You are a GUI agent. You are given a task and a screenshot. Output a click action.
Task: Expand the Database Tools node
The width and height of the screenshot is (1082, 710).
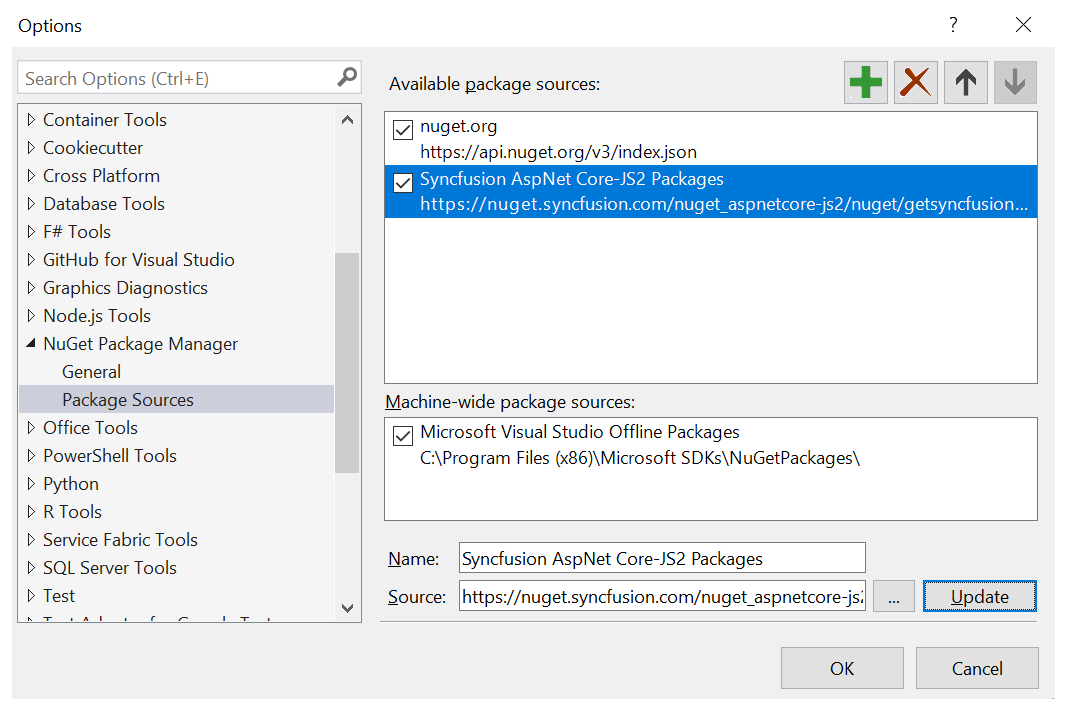click(30, 204)
